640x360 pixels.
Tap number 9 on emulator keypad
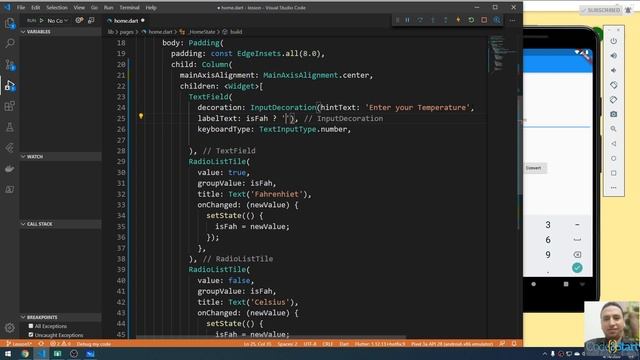548,255
